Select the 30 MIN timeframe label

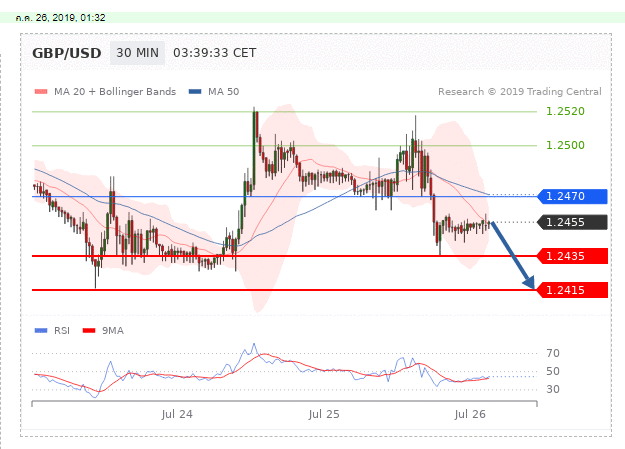[x=138, y=53]
